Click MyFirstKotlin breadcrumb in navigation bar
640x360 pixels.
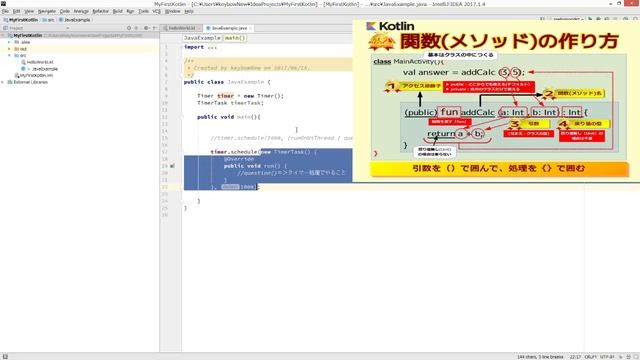click(20, 20)
